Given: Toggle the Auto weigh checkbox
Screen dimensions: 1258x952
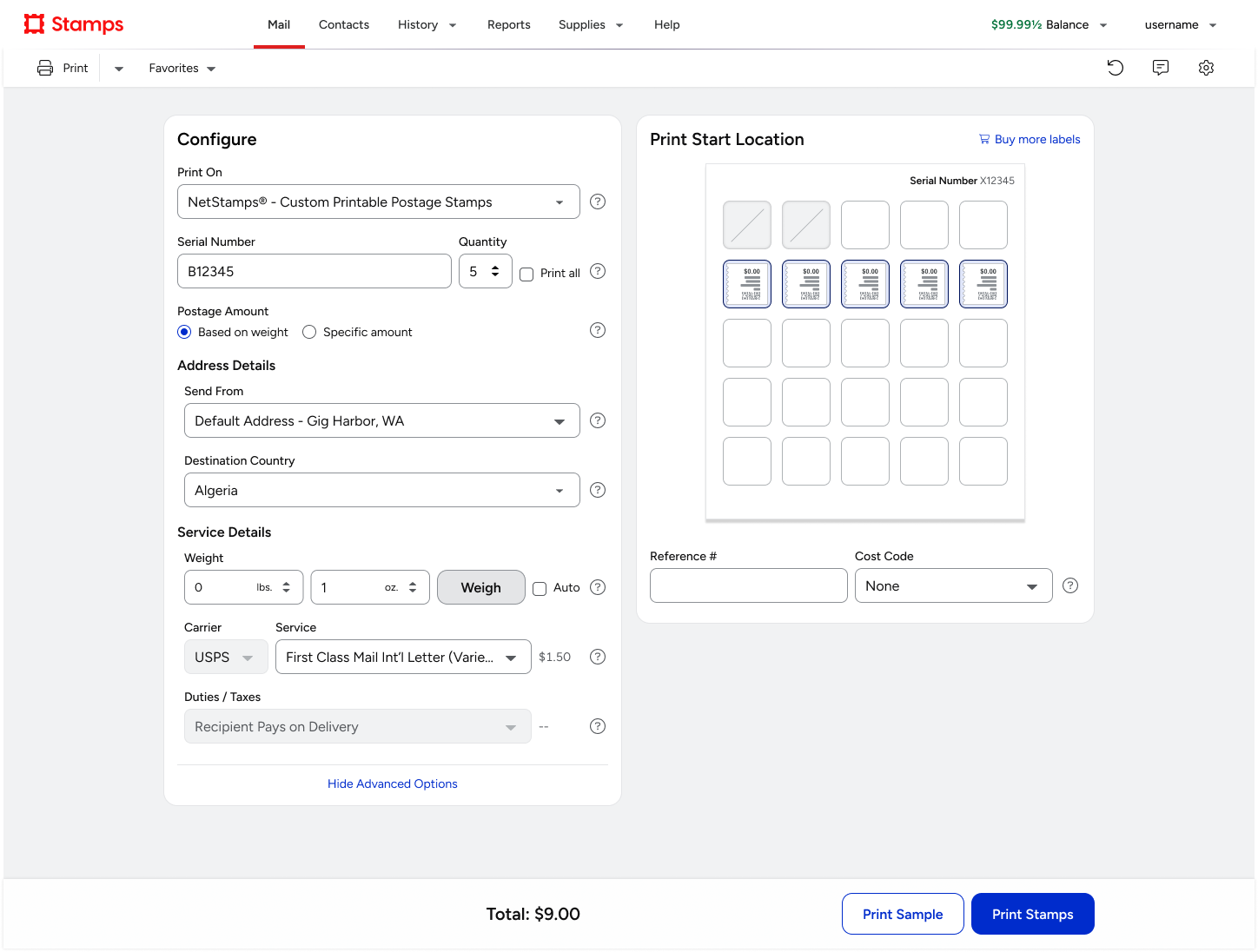Looking at the screenshot, I should 540,589.
